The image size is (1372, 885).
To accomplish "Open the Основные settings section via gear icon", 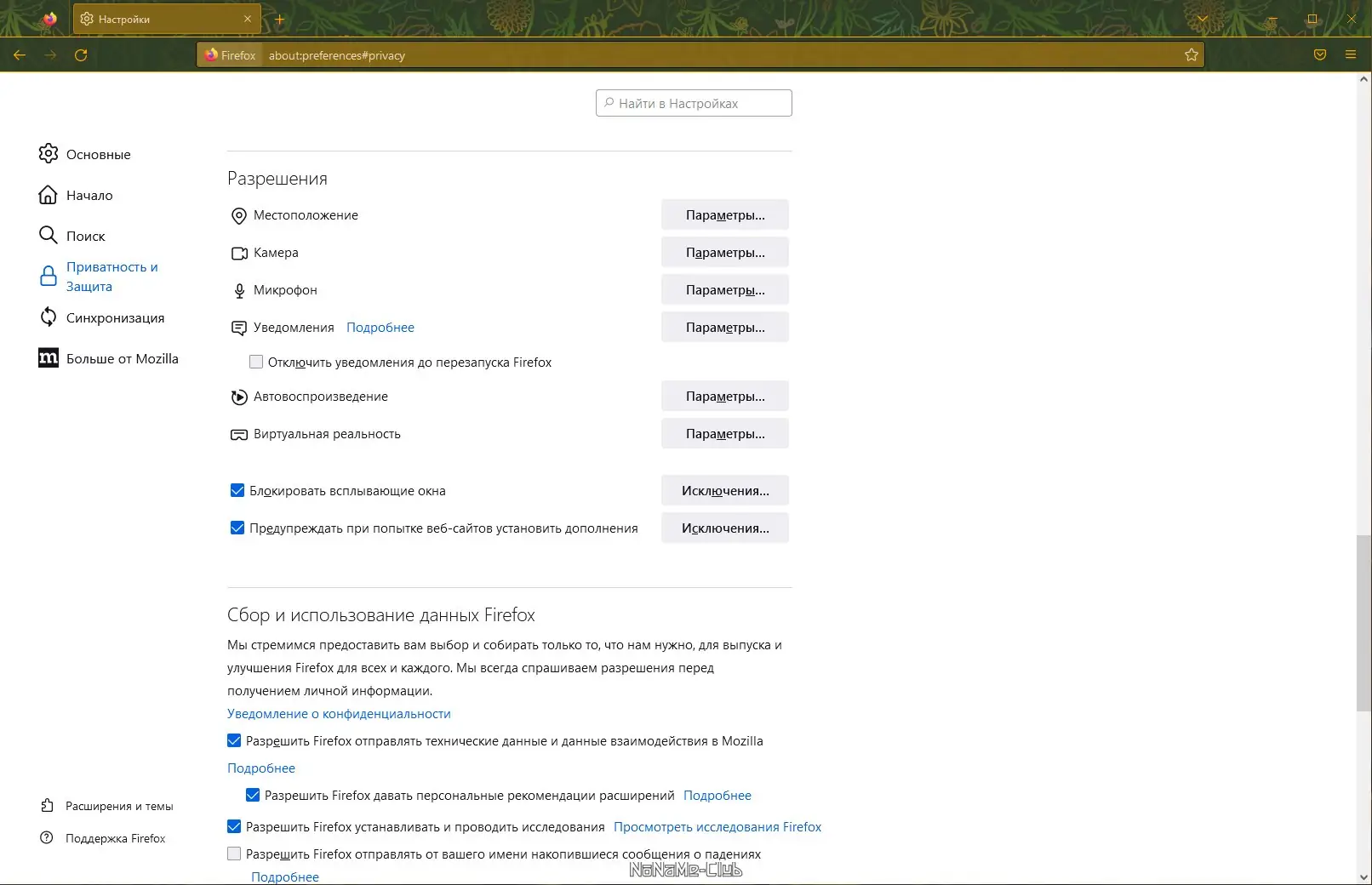I will pos(49,153).
